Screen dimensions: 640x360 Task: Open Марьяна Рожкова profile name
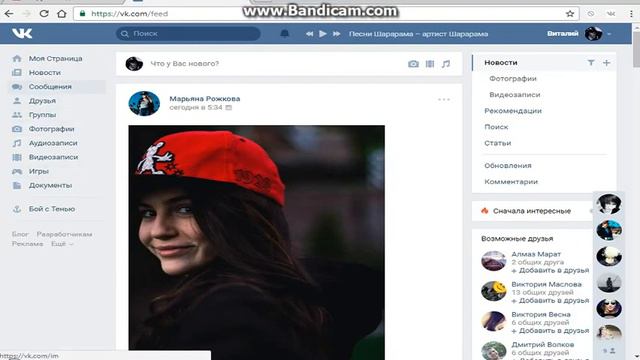pyautogui.click(x=204, y=99)
